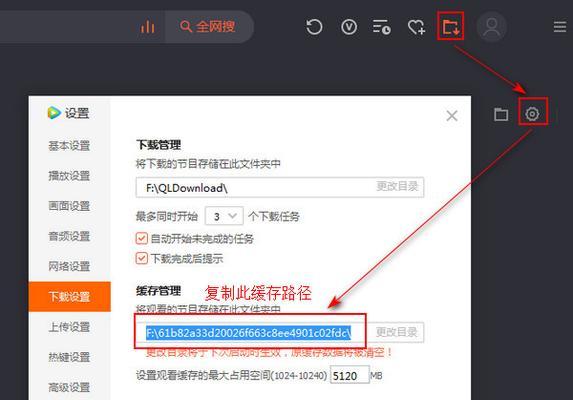
Task: Open the watch-later list clock icon
Action: tap(382, 27)
